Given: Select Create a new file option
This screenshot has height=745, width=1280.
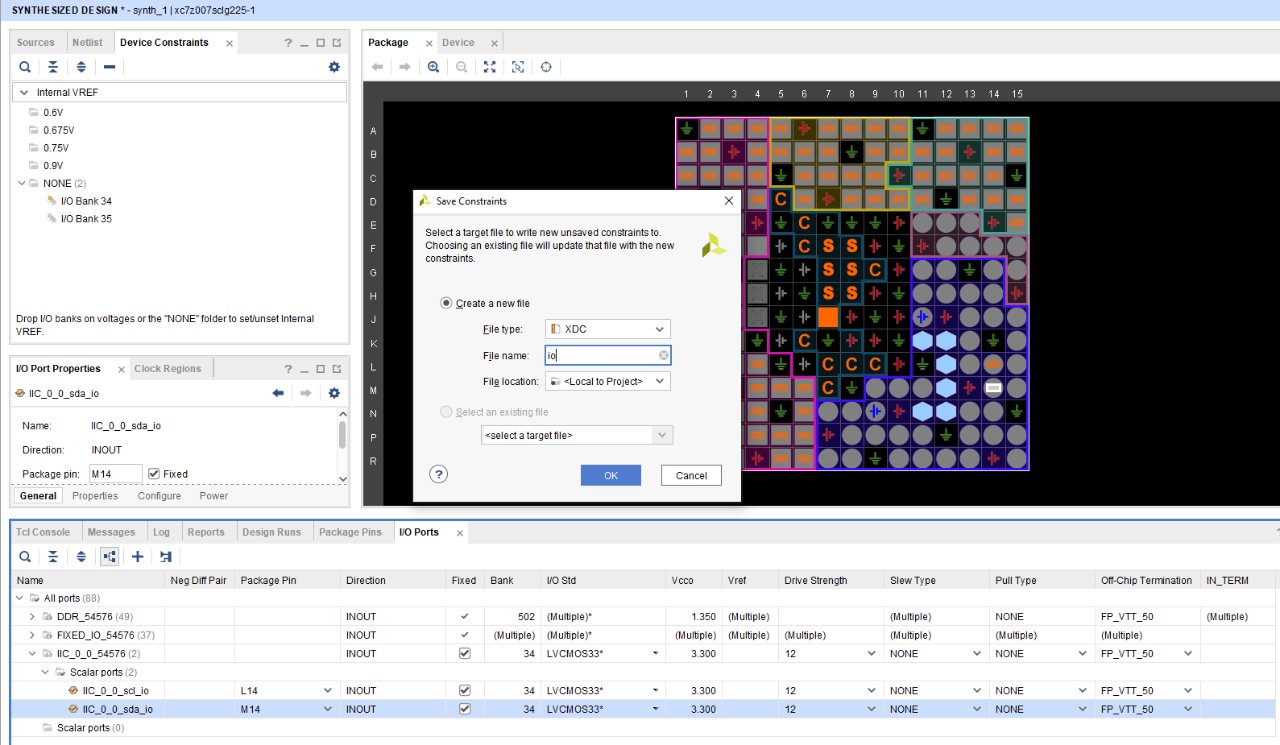Looking at the screenshot, I should coord(446,303).
